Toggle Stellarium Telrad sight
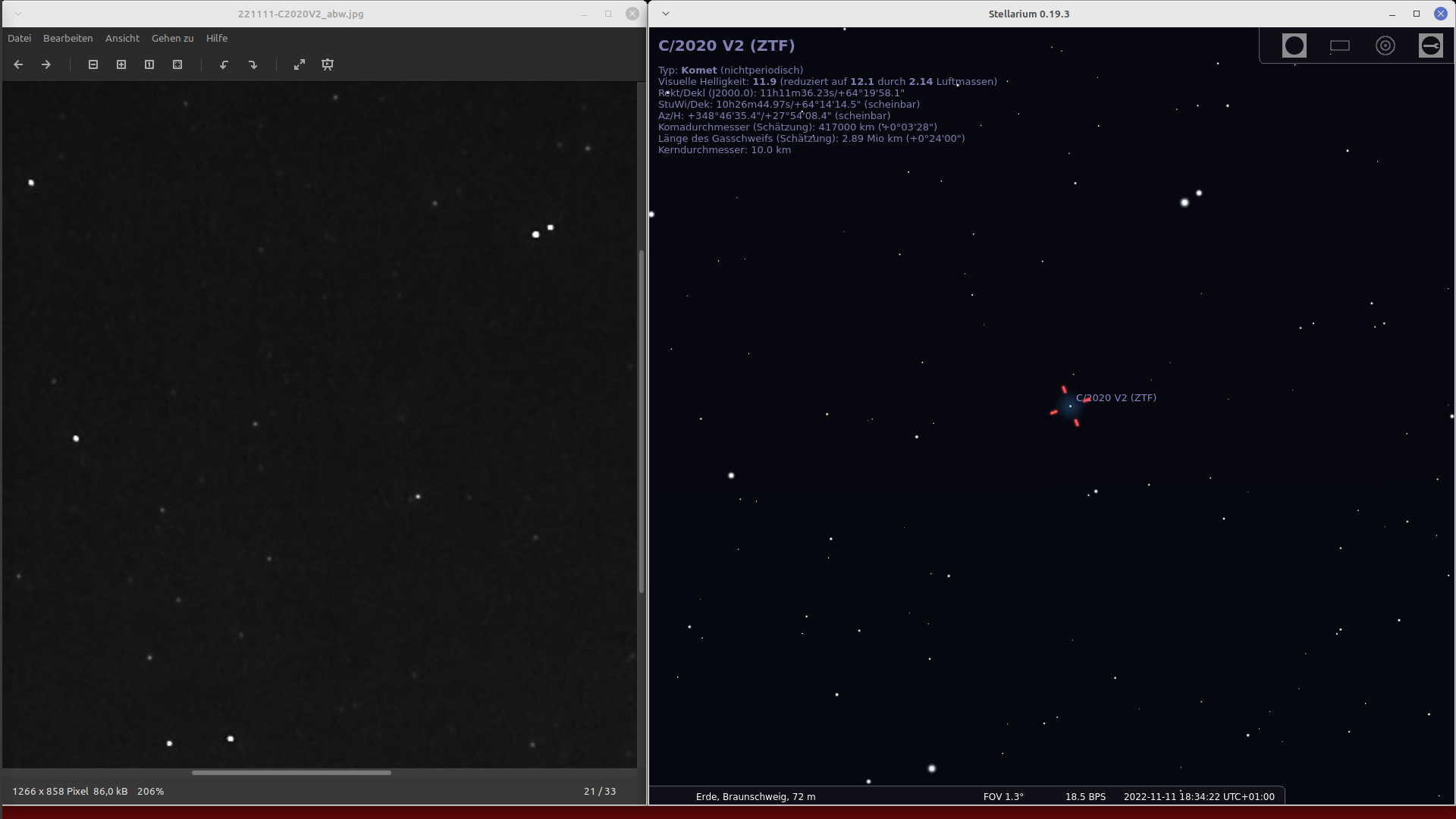 1385,45
